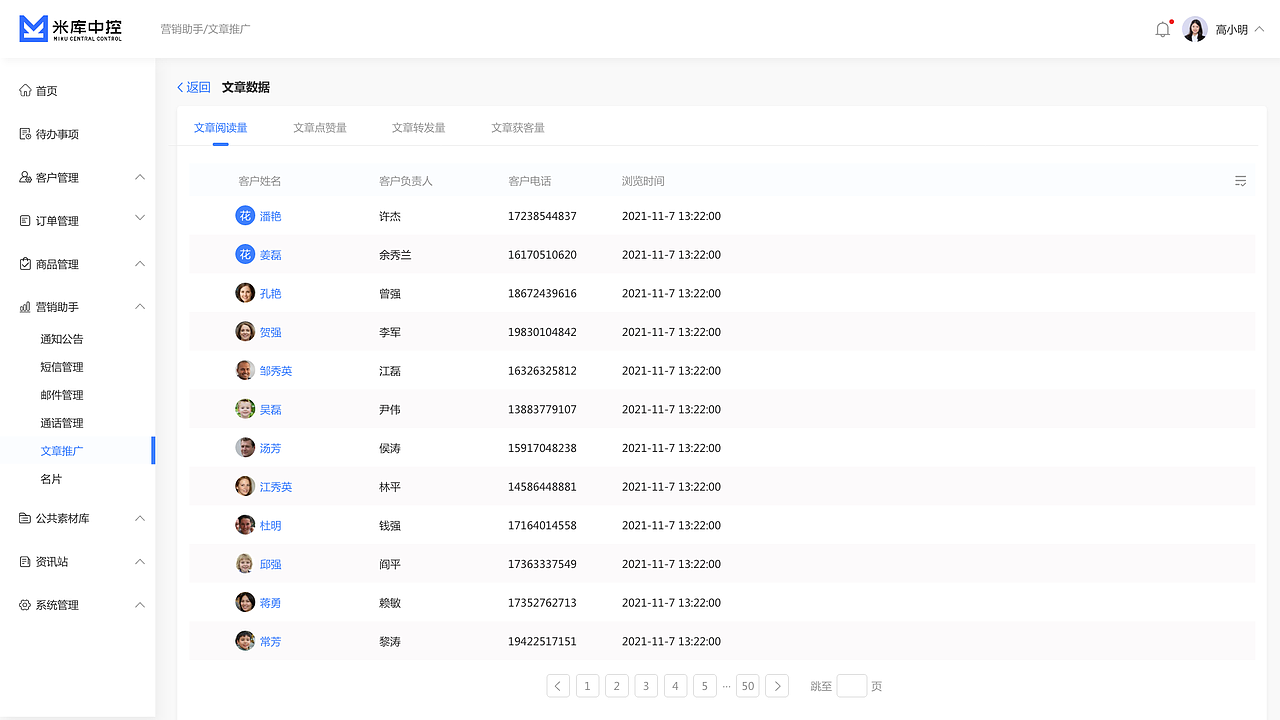Switch to the 文章点赞量 tab
Viewport: 1280px width, 720px height.
click(320, 128)
